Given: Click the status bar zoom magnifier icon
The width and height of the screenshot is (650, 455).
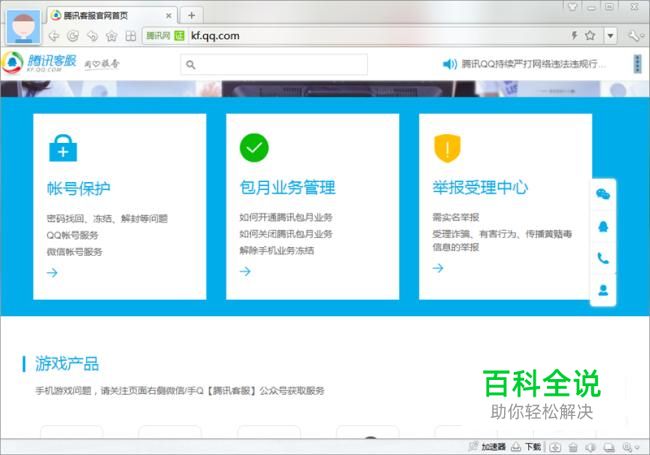Looking at the screenshot, I should point(628,447).
